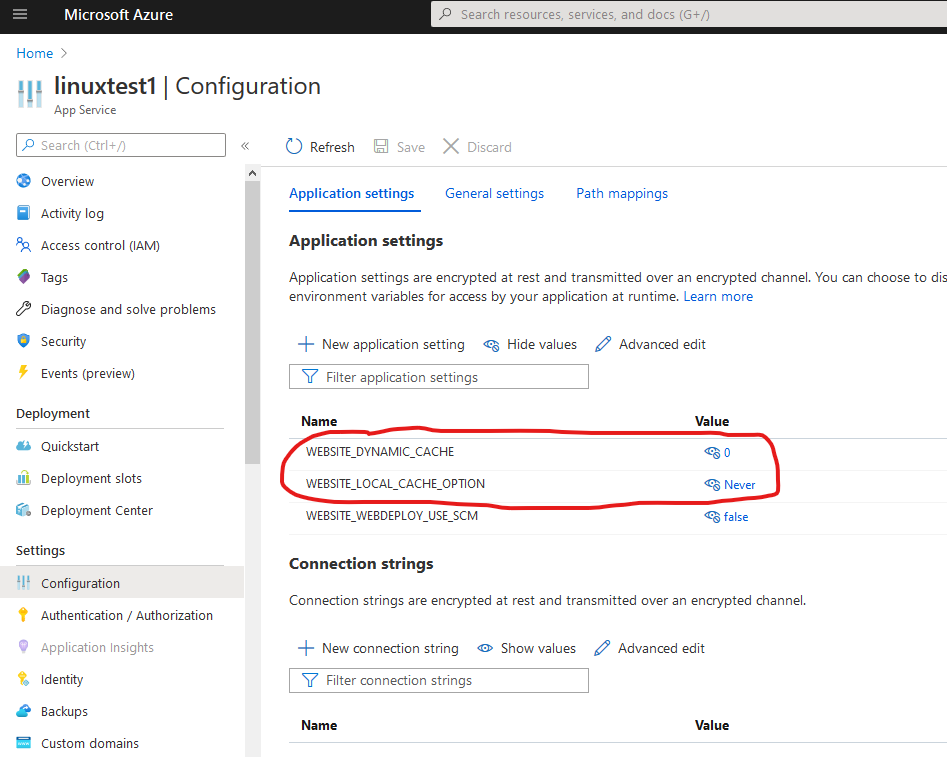Click the Activity log icon

coord(24,213)
